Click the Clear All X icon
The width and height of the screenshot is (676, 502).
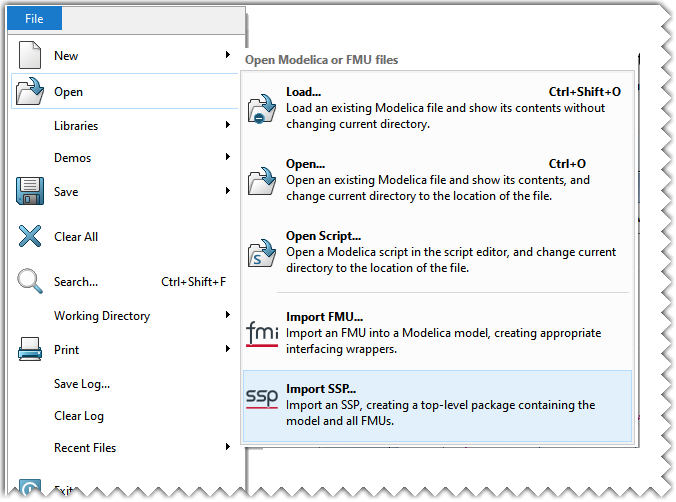pyautogui.click(x=30, y=237)
